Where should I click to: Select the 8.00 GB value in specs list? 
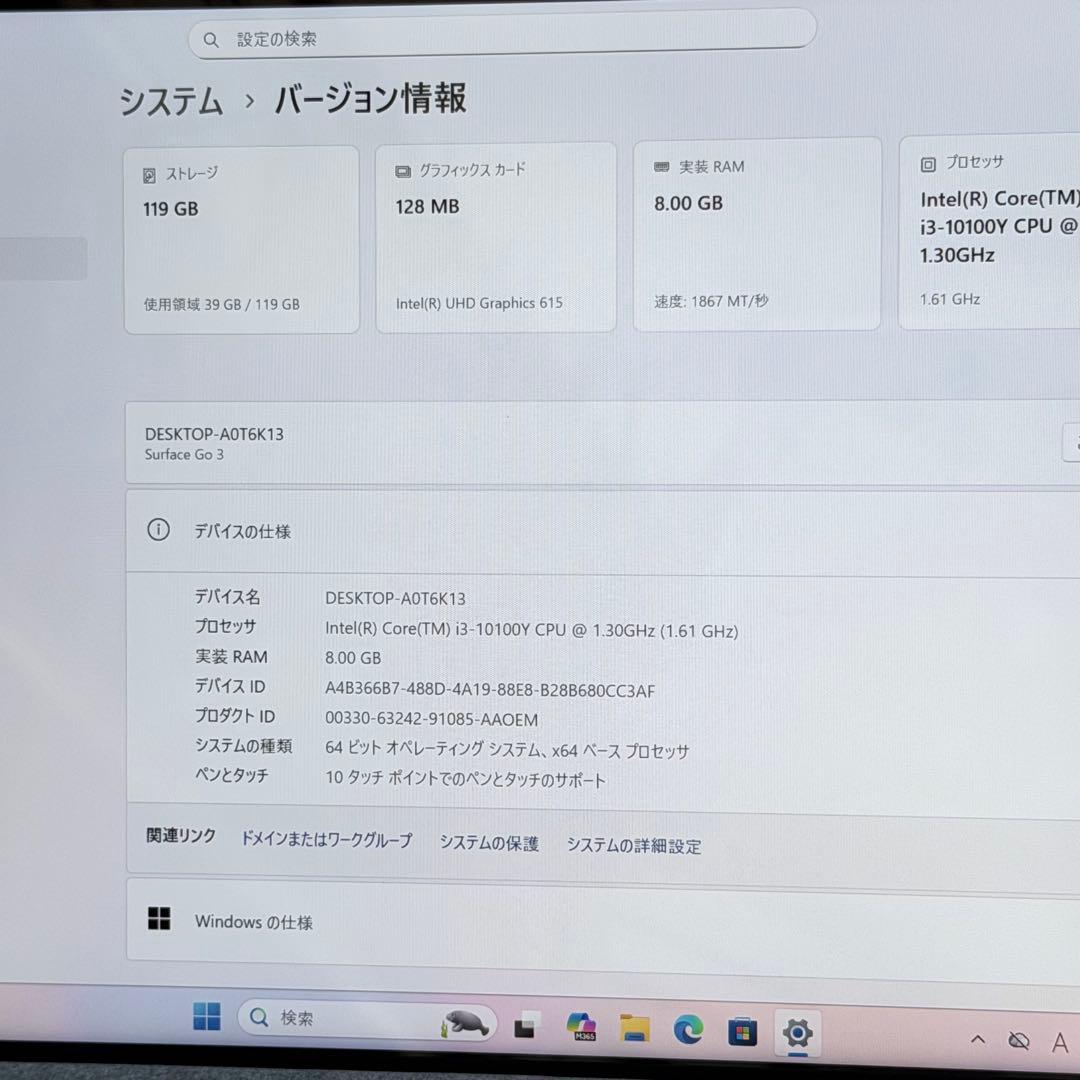coord(353,658)
